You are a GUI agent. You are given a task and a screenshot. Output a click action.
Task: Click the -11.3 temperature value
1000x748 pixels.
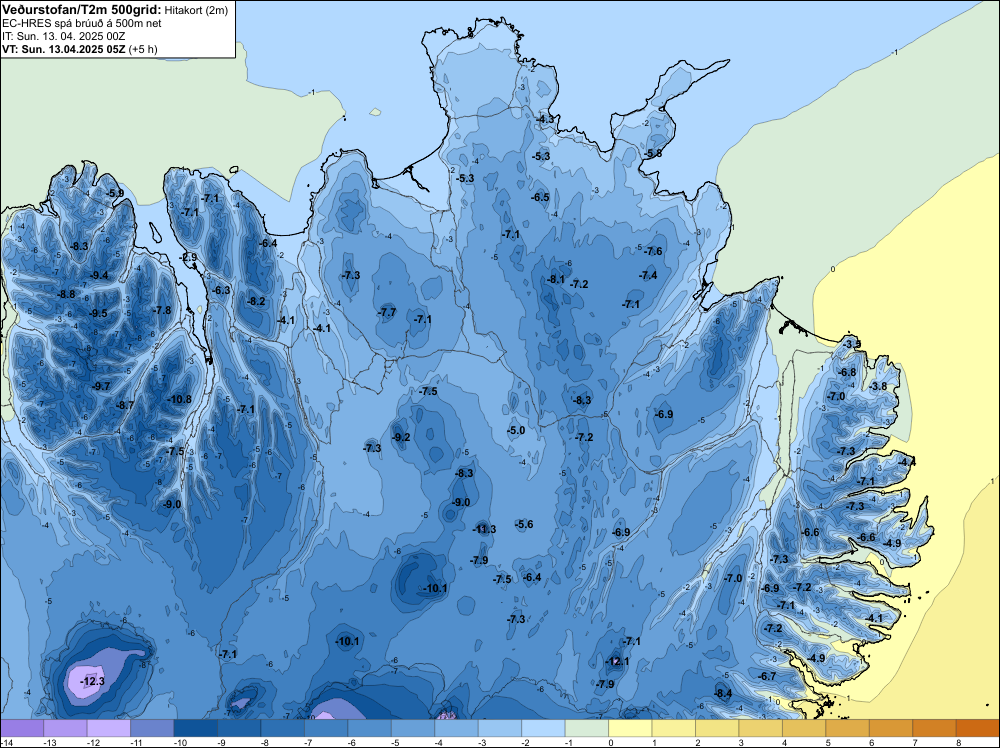484,529
